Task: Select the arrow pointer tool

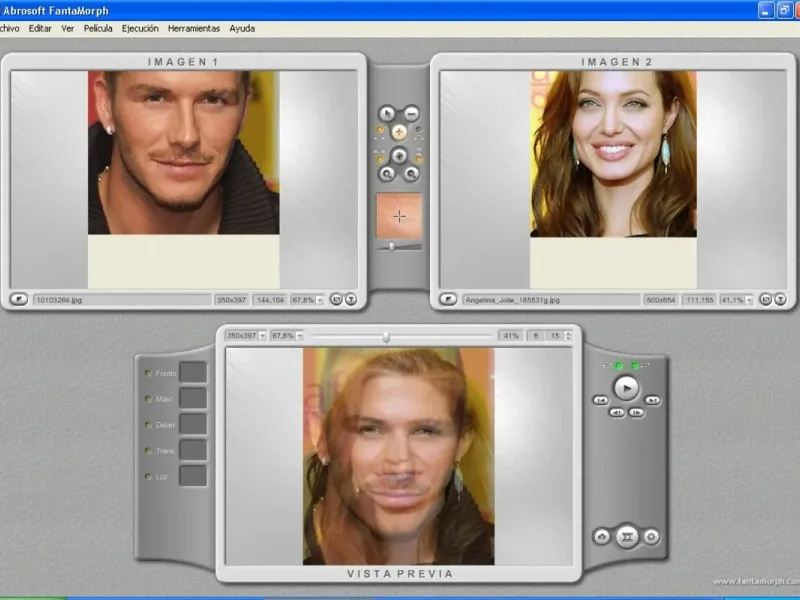Action: click(x=386, y=113)
